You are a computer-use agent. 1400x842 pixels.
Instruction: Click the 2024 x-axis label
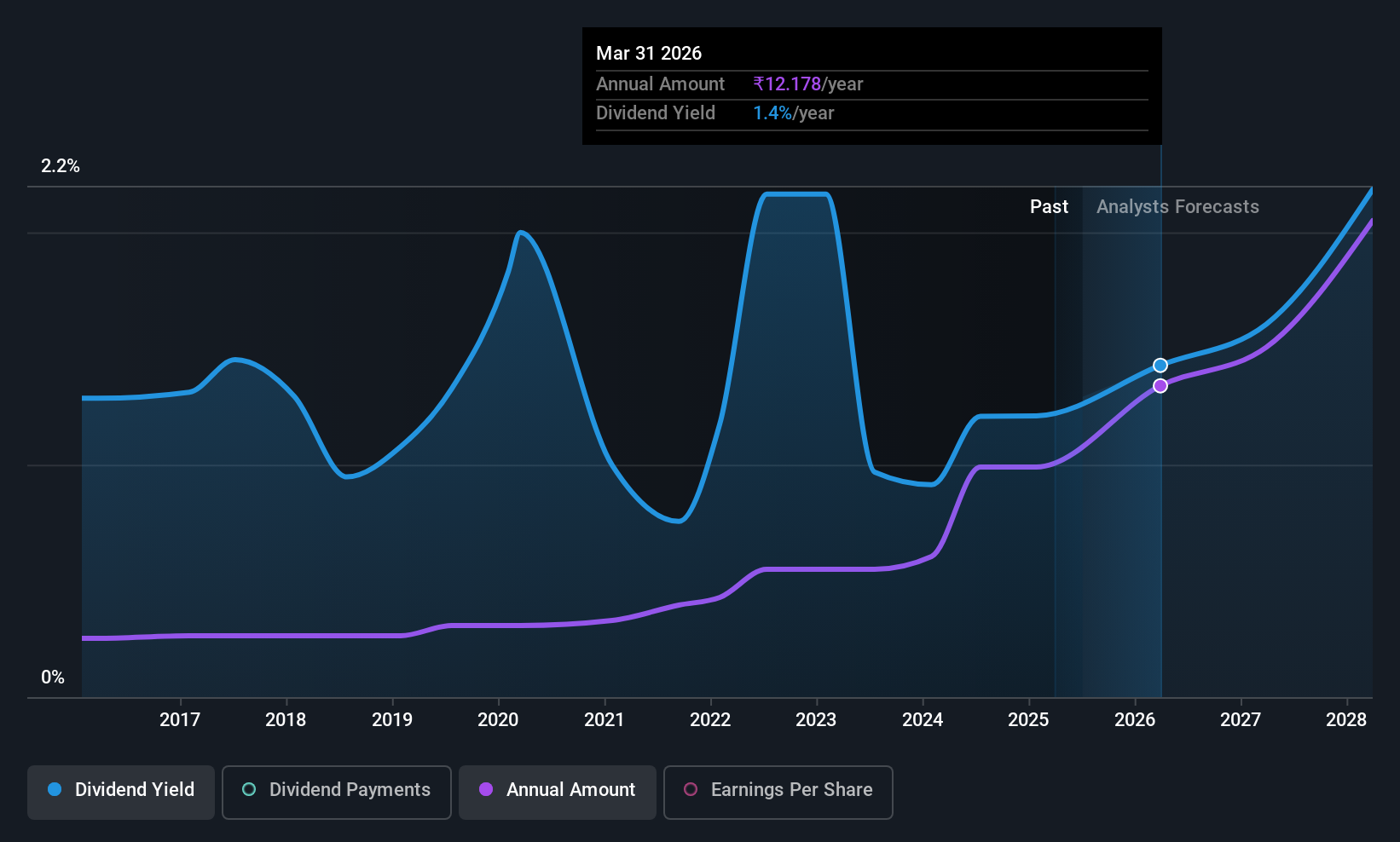click(x=923, y=720)
